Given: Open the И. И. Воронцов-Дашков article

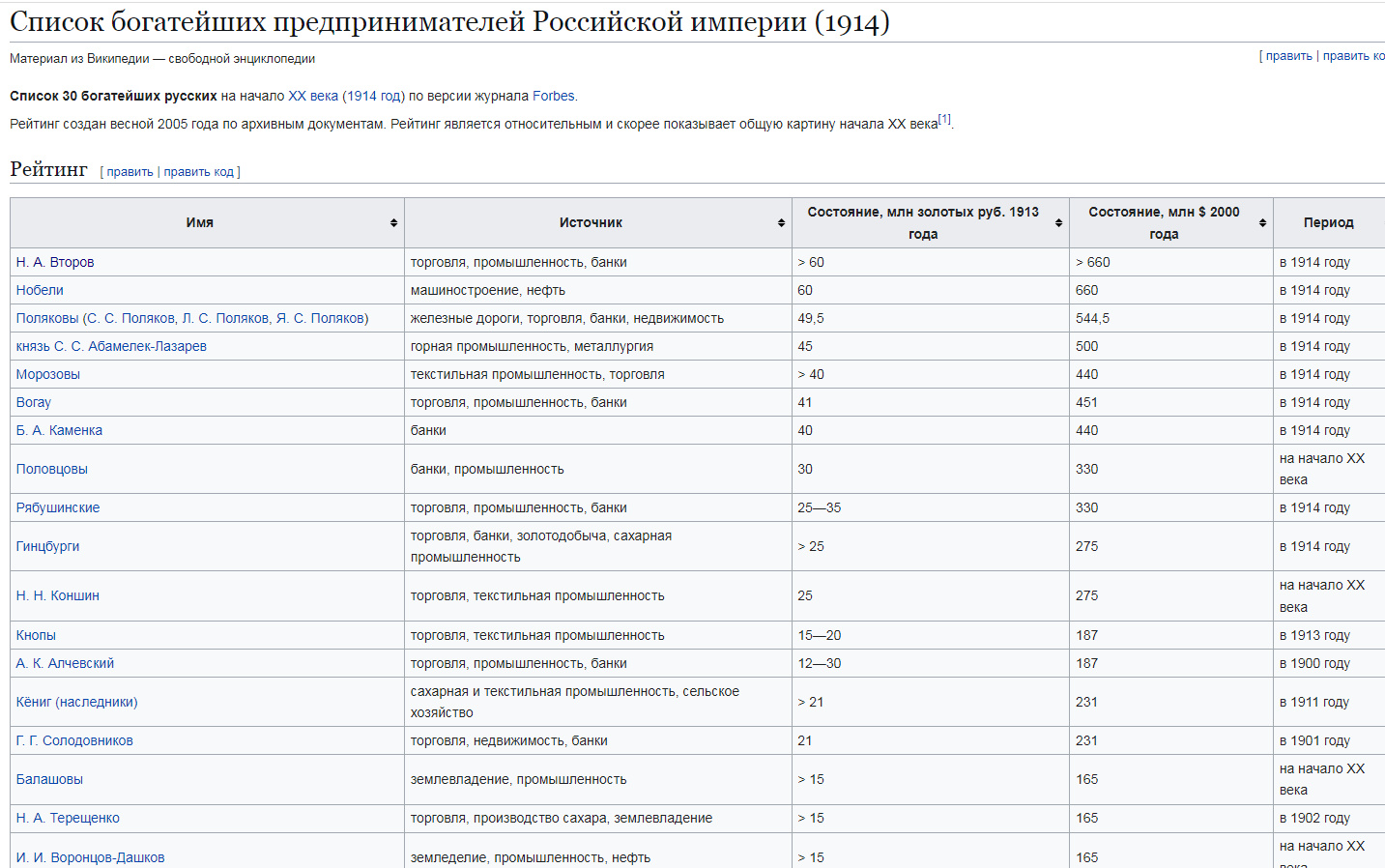Looking at the screenshot, I should tap(90, 857).
